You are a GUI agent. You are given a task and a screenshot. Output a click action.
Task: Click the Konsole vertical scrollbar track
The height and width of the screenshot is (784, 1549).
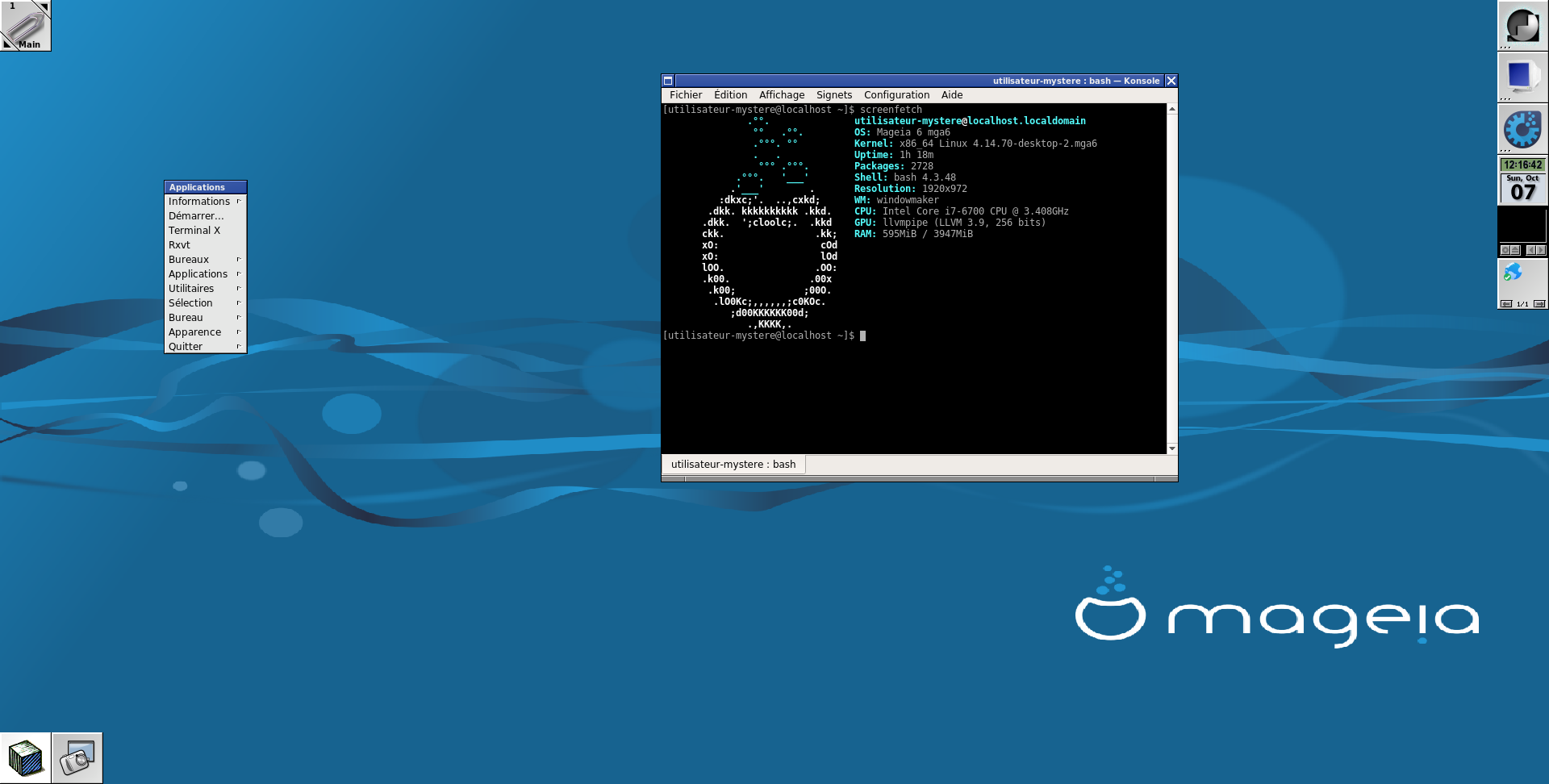point(1172,278)
